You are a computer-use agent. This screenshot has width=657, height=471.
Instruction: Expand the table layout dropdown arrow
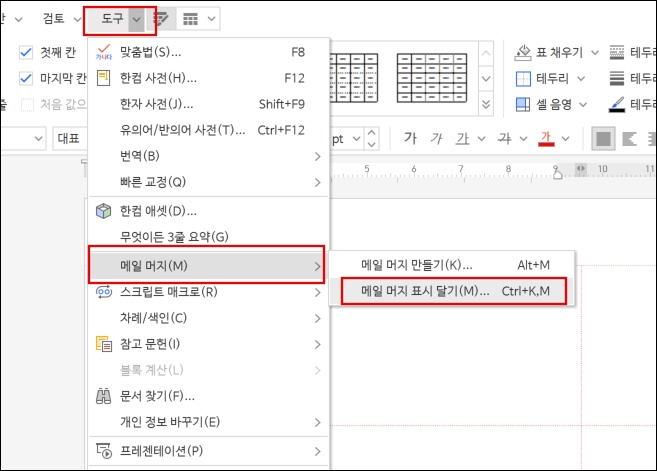coord(212,19)
